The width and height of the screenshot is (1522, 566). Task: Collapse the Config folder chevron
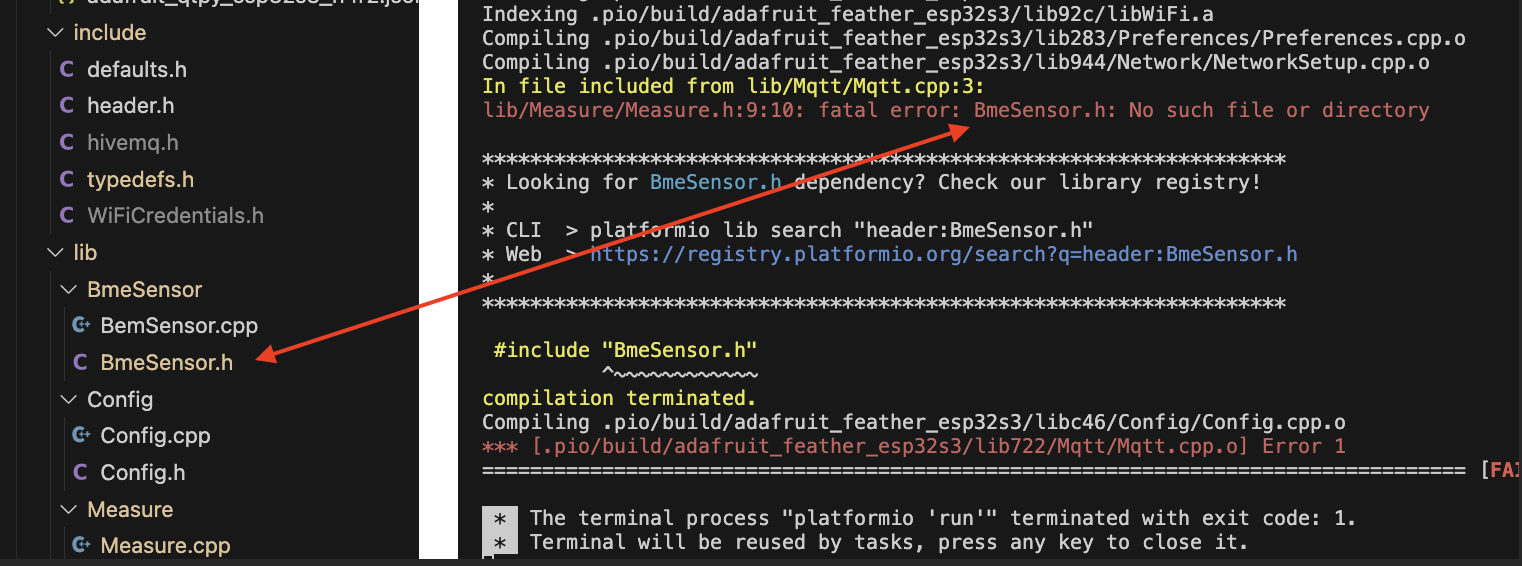pyautogui.click(x=68, y=400)
